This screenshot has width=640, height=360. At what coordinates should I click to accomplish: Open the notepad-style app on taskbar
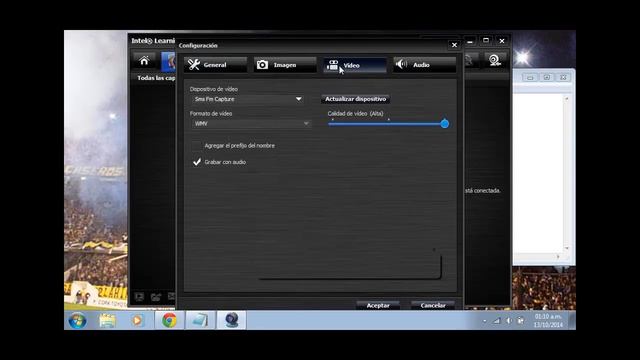click(x=200, y=320)
